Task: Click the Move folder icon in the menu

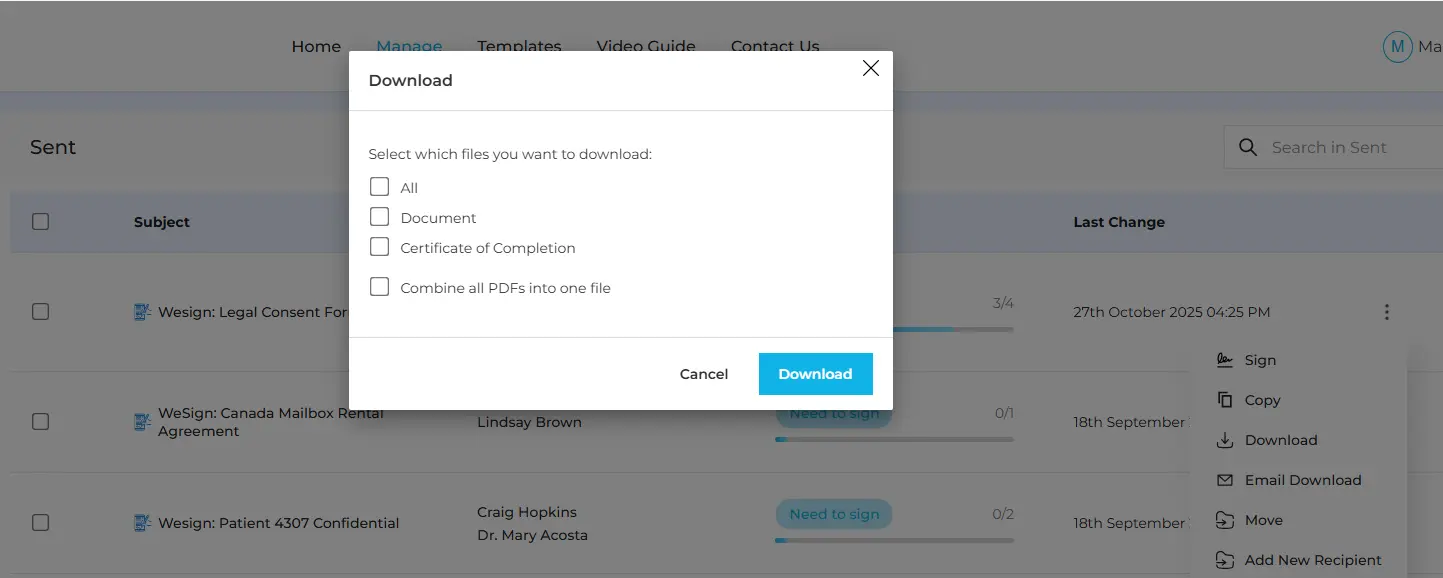Action: pos(1224,520)
